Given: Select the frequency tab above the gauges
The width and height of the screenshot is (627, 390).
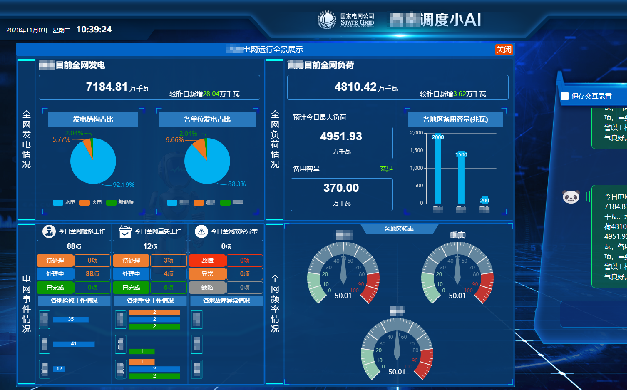Looking at the screenshot, I should [399, 228].
